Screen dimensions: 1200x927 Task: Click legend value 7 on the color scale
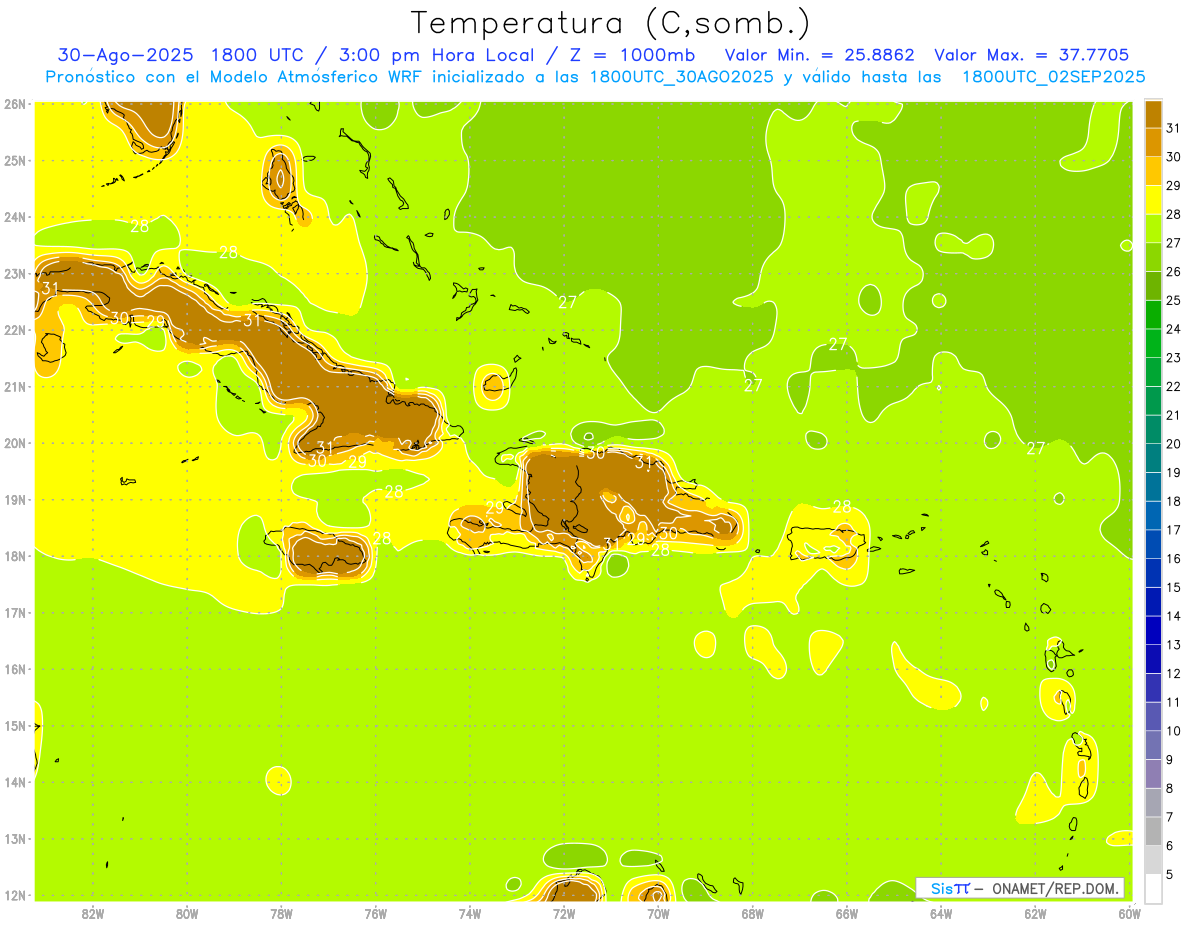pyautogui.click(x=1170, y=817)
